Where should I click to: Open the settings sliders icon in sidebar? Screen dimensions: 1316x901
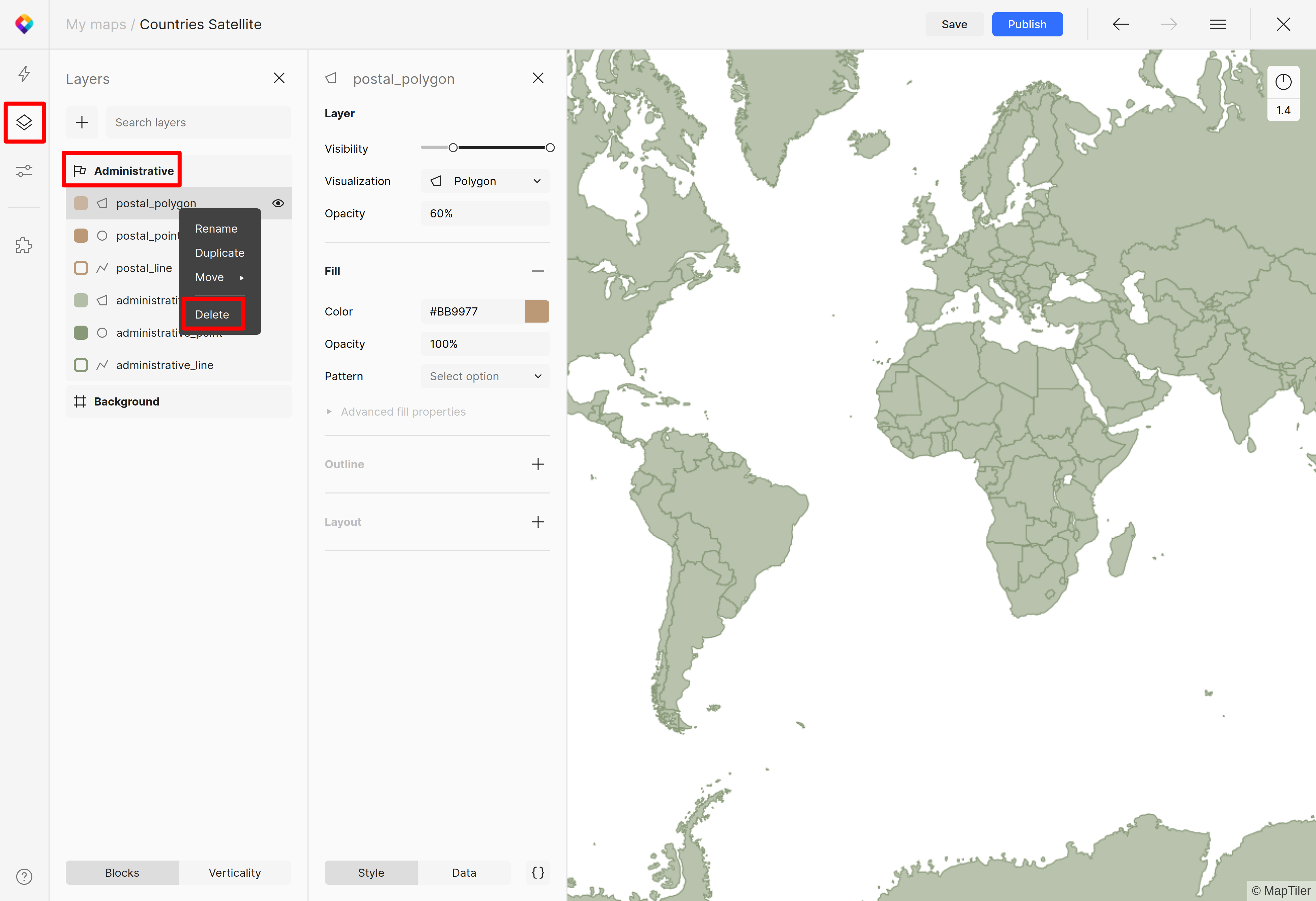coord(24,170)
